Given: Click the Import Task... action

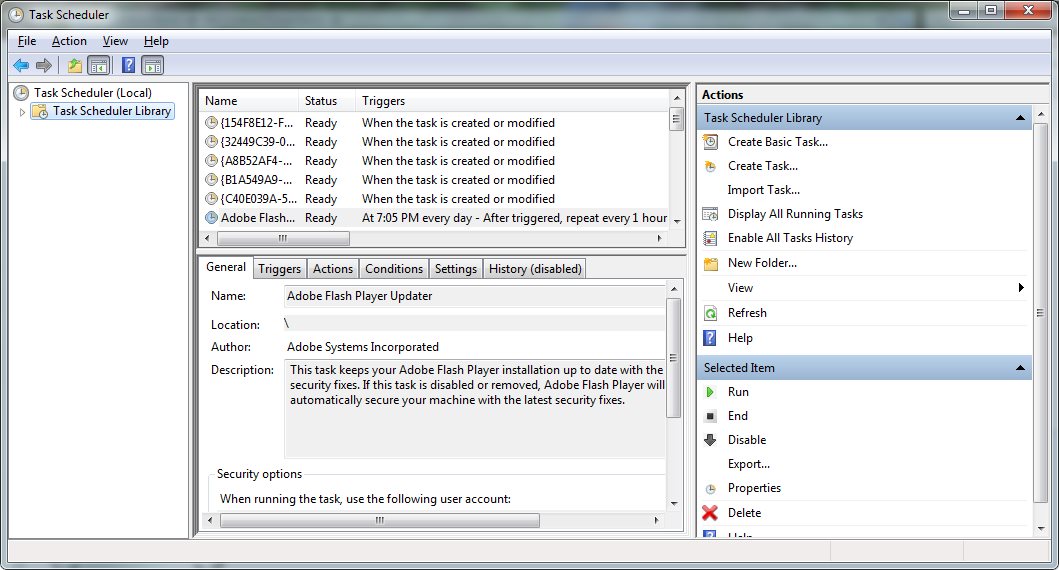Looking at the screenshot, I should [x=763, y=190].
